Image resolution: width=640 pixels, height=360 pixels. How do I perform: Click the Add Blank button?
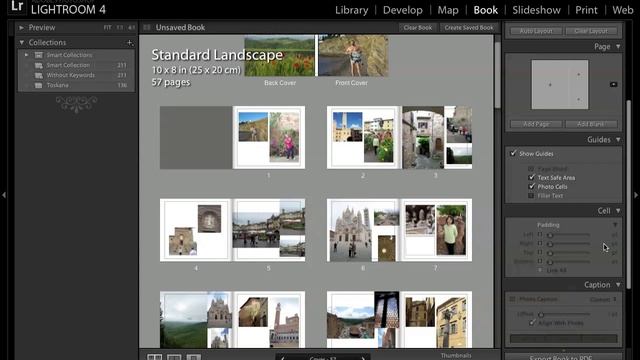coord(591,124)
